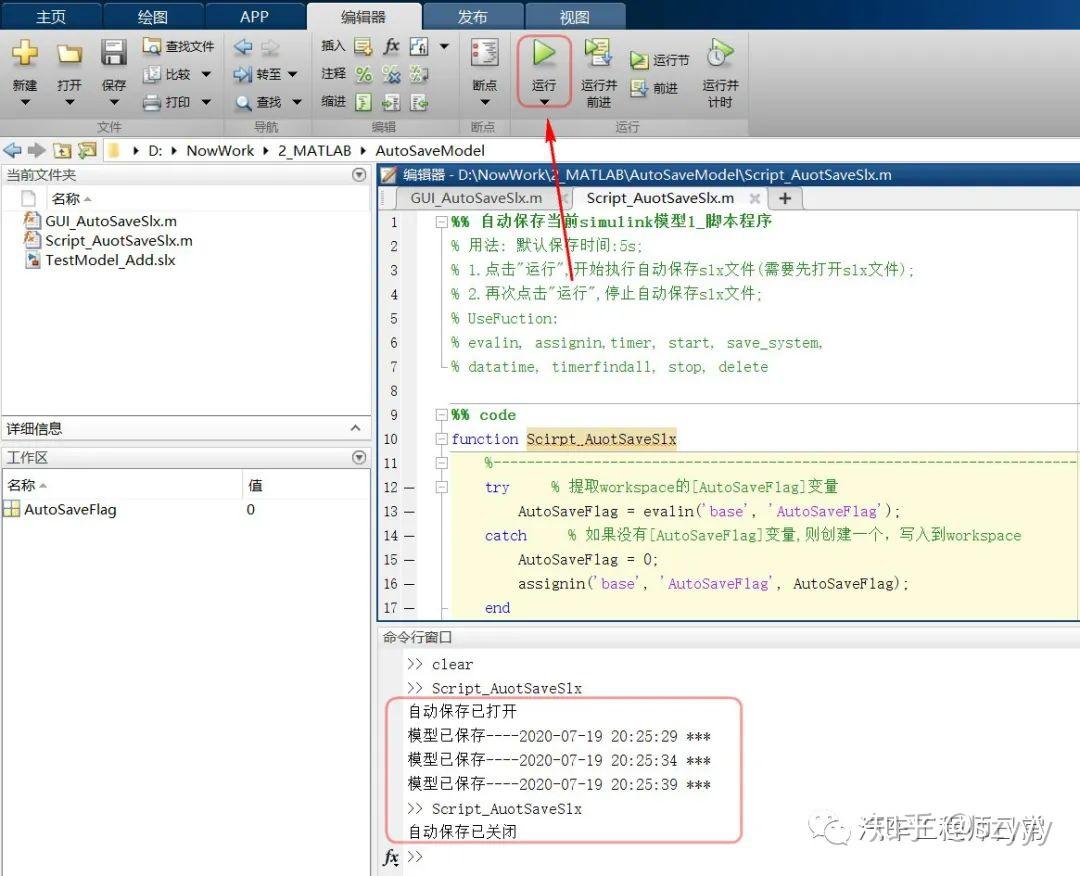Save the file with the 保存 icon

(112, 50)
